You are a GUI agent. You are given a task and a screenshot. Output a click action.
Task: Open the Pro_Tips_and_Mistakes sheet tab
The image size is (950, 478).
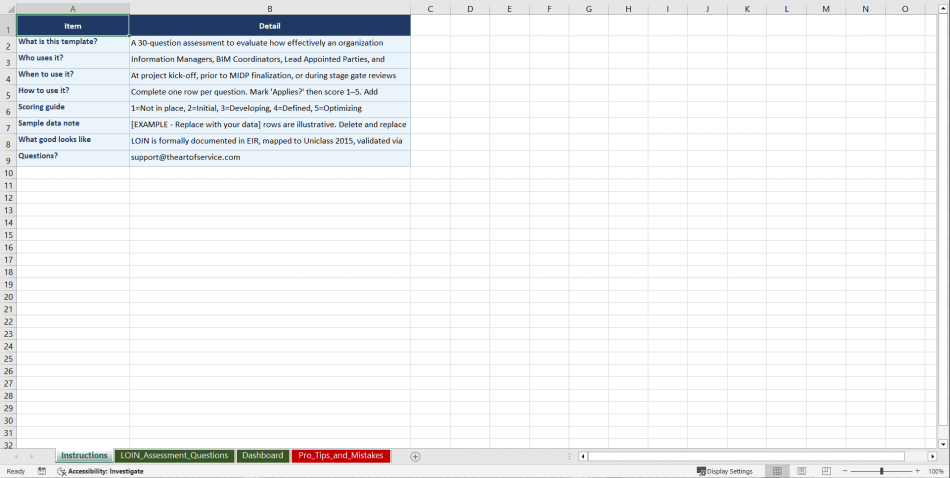click(340, 456)
